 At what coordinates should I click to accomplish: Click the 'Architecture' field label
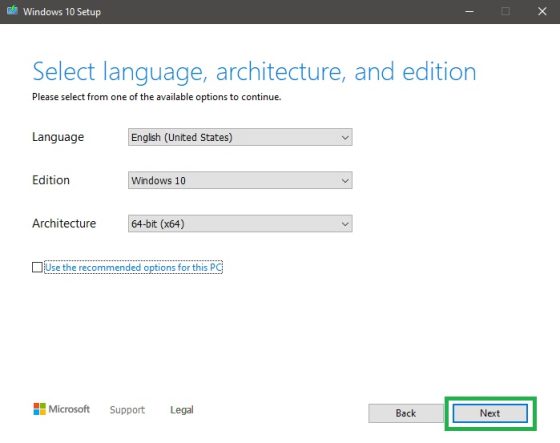[64, 223]
